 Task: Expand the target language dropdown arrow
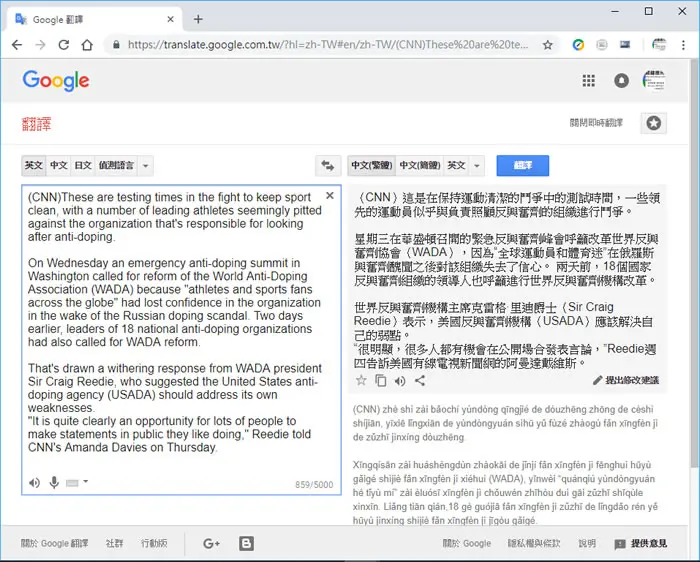[x=477, y=166]
